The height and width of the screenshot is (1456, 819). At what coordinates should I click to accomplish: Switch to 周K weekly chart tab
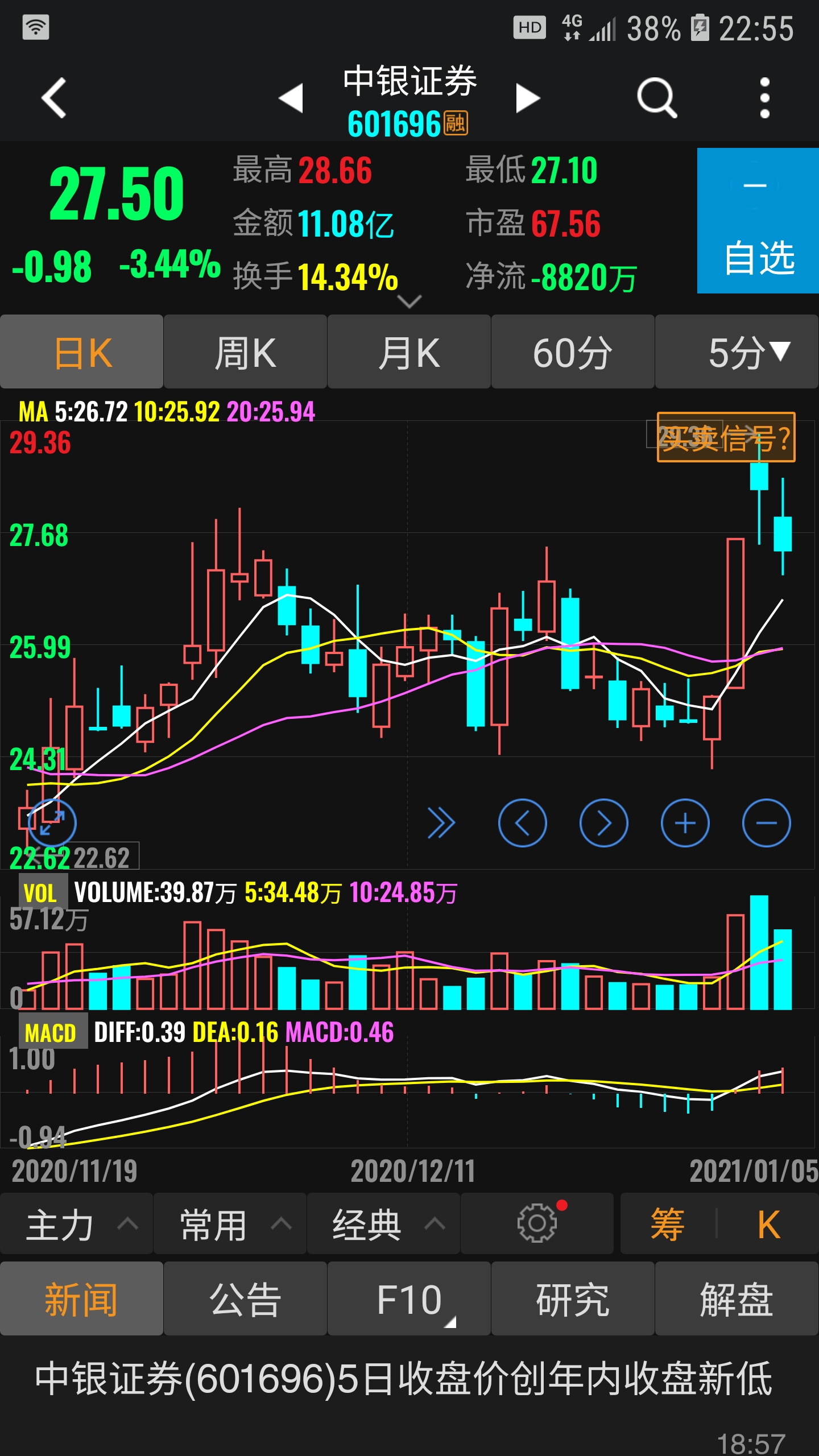point(246,351)
